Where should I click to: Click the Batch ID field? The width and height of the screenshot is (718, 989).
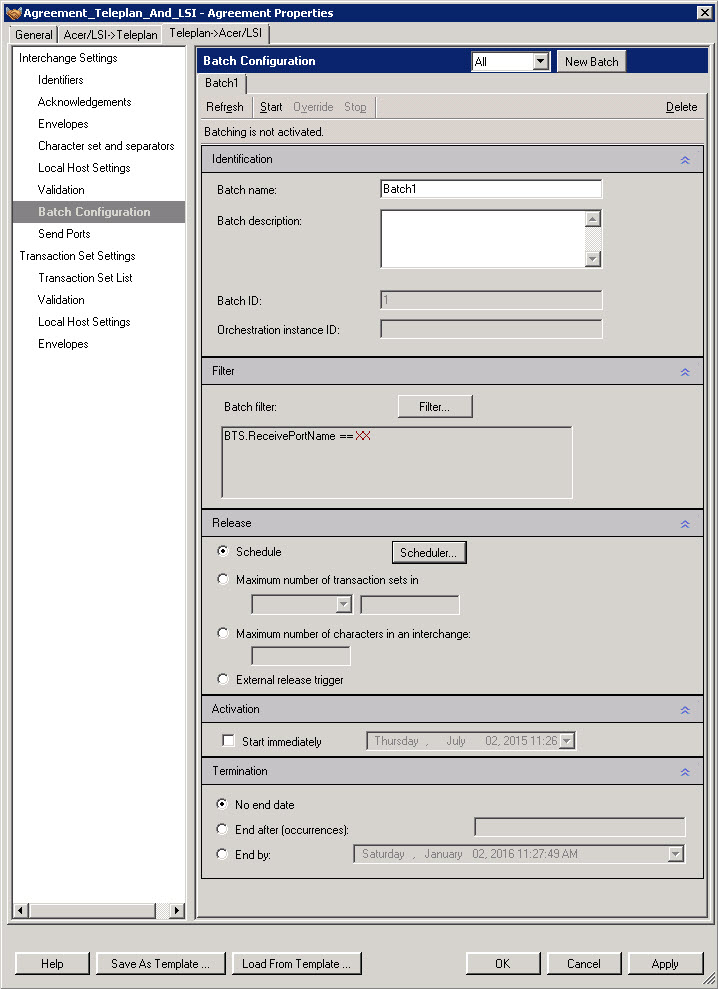pyautogui.click(x=491, y=300)
